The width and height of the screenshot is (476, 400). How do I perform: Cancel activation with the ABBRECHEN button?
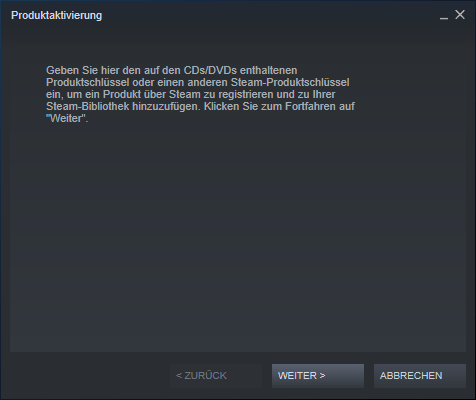(x=420, y=376)
